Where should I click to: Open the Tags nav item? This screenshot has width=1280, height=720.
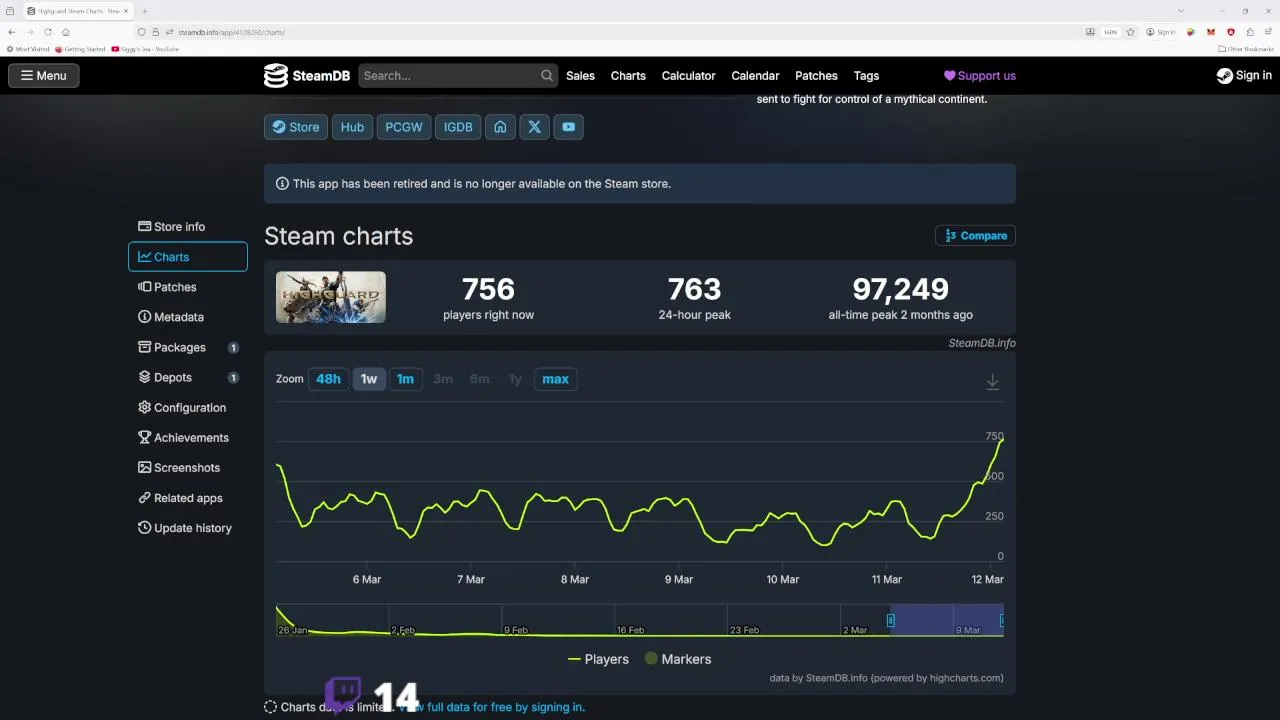click(x=866, y=75)
